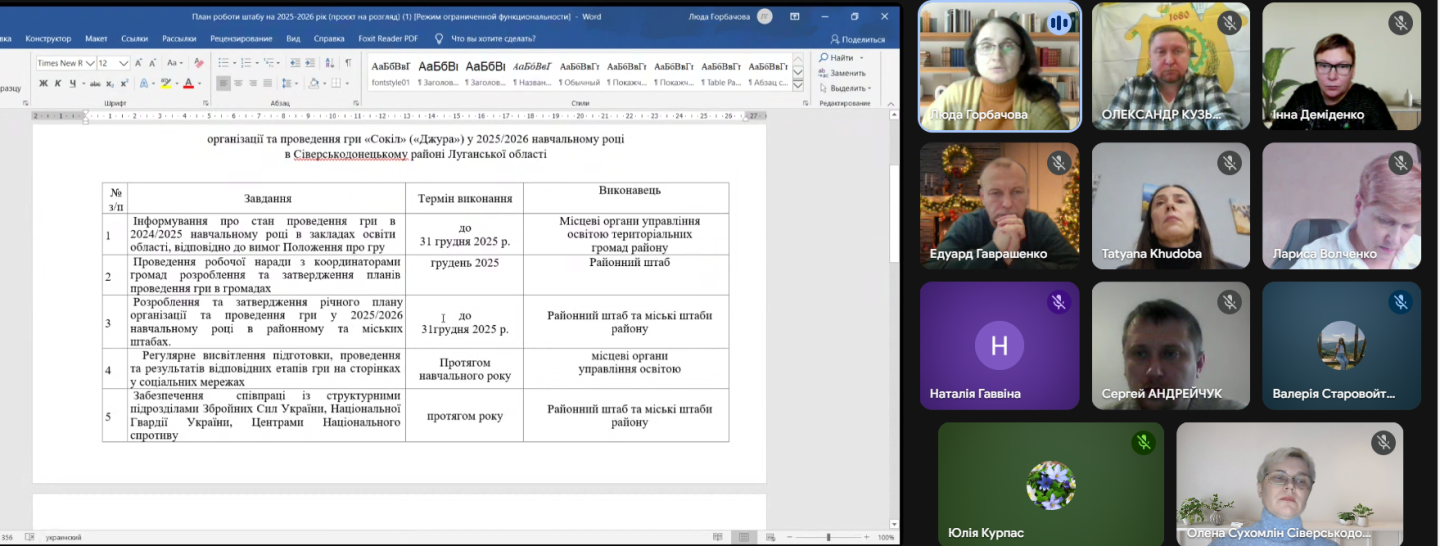Decrease font size with the shrink-font icon
This screenshot has width=1440, height=546.
[152, 63]
